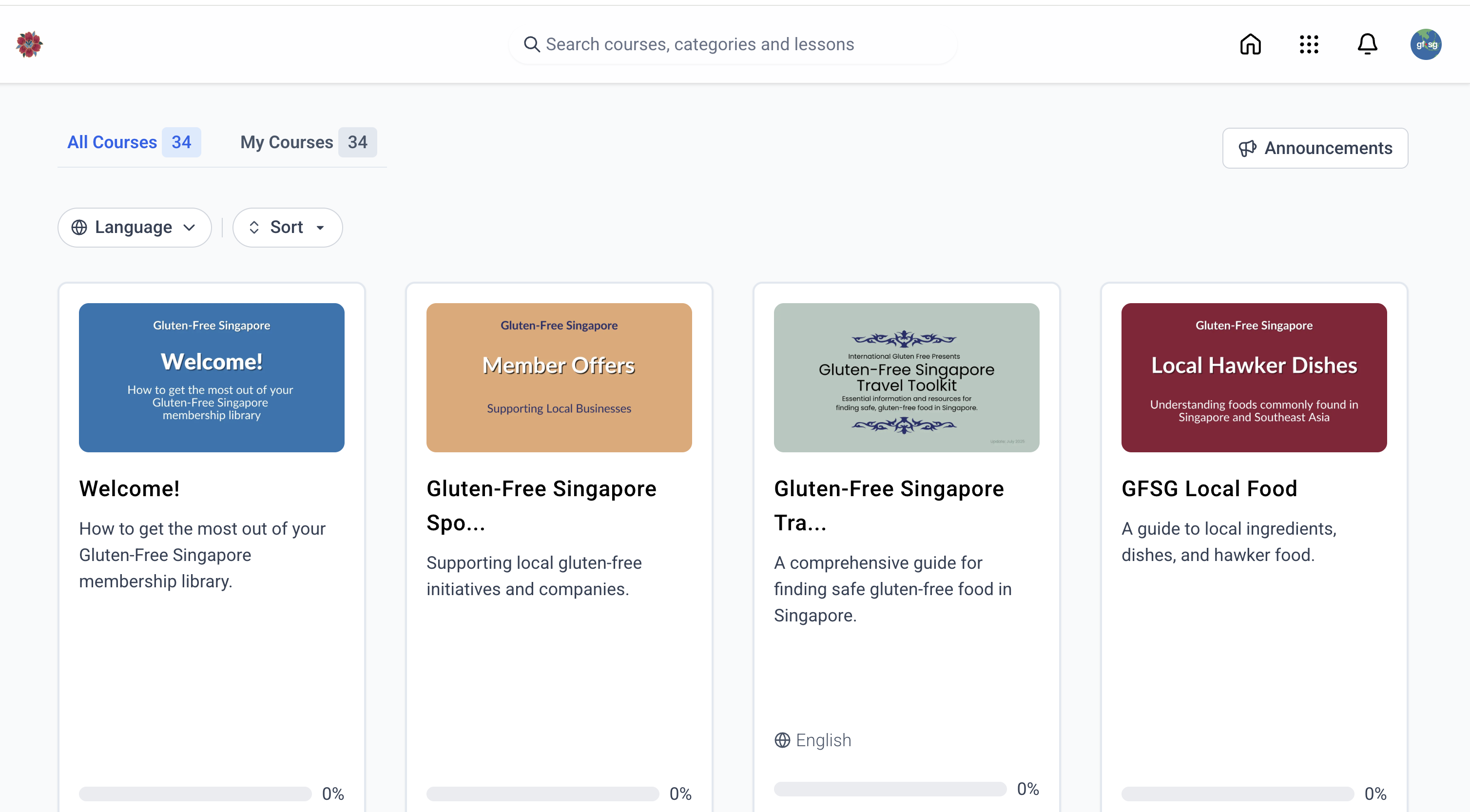
Task: Click the flower logo in the header
Action: click(29, 44)
